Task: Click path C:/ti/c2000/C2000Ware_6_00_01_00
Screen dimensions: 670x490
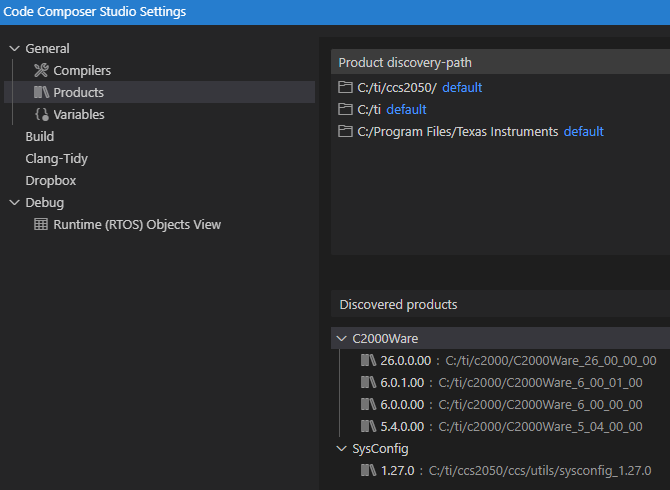Action: [541, 382]
